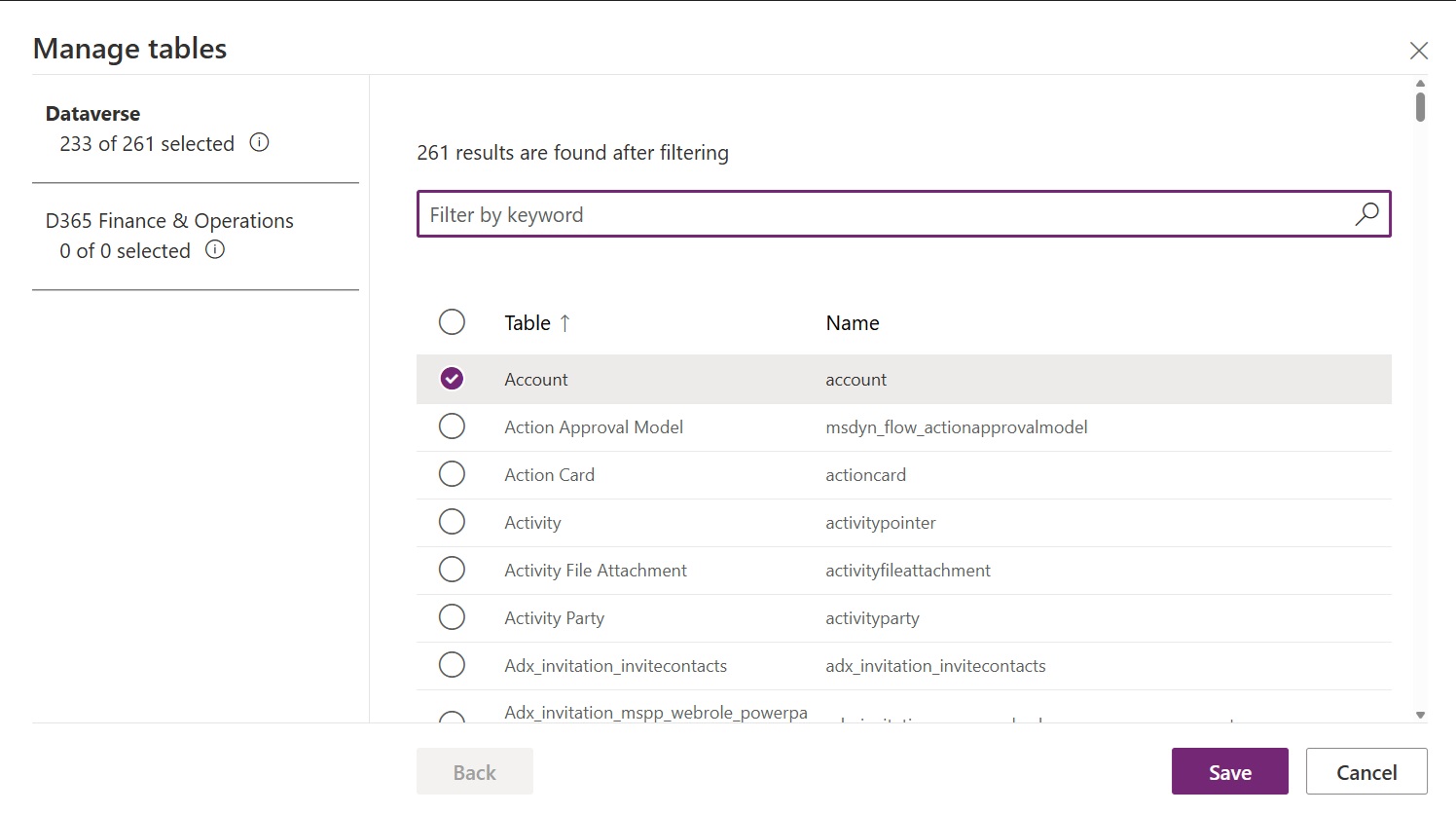This screenshot has width=1456, height=814.
Task: Switch to the D365 Finance & Operations source
Action: click(x=169, y=220)
